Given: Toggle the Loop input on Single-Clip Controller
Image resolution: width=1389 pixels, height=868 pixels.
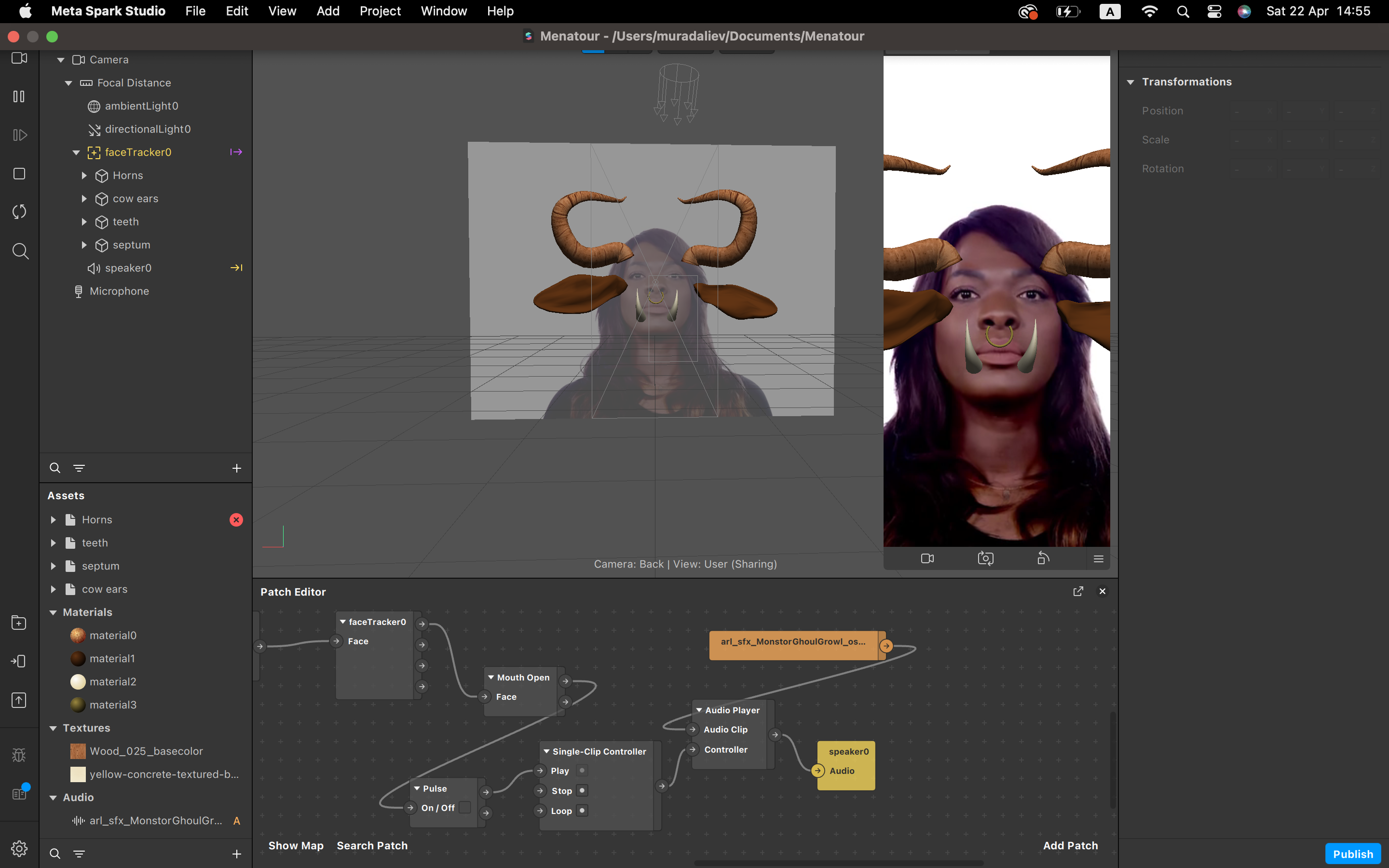Looking at the screenshot, I should pos(582,810).
